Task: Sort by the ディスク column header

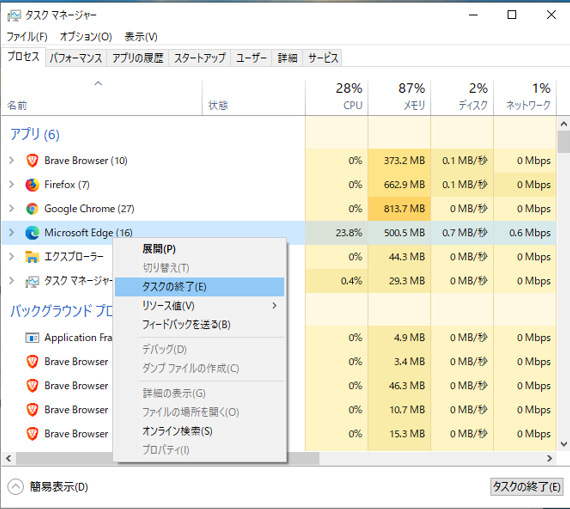Action: [462, 97]
